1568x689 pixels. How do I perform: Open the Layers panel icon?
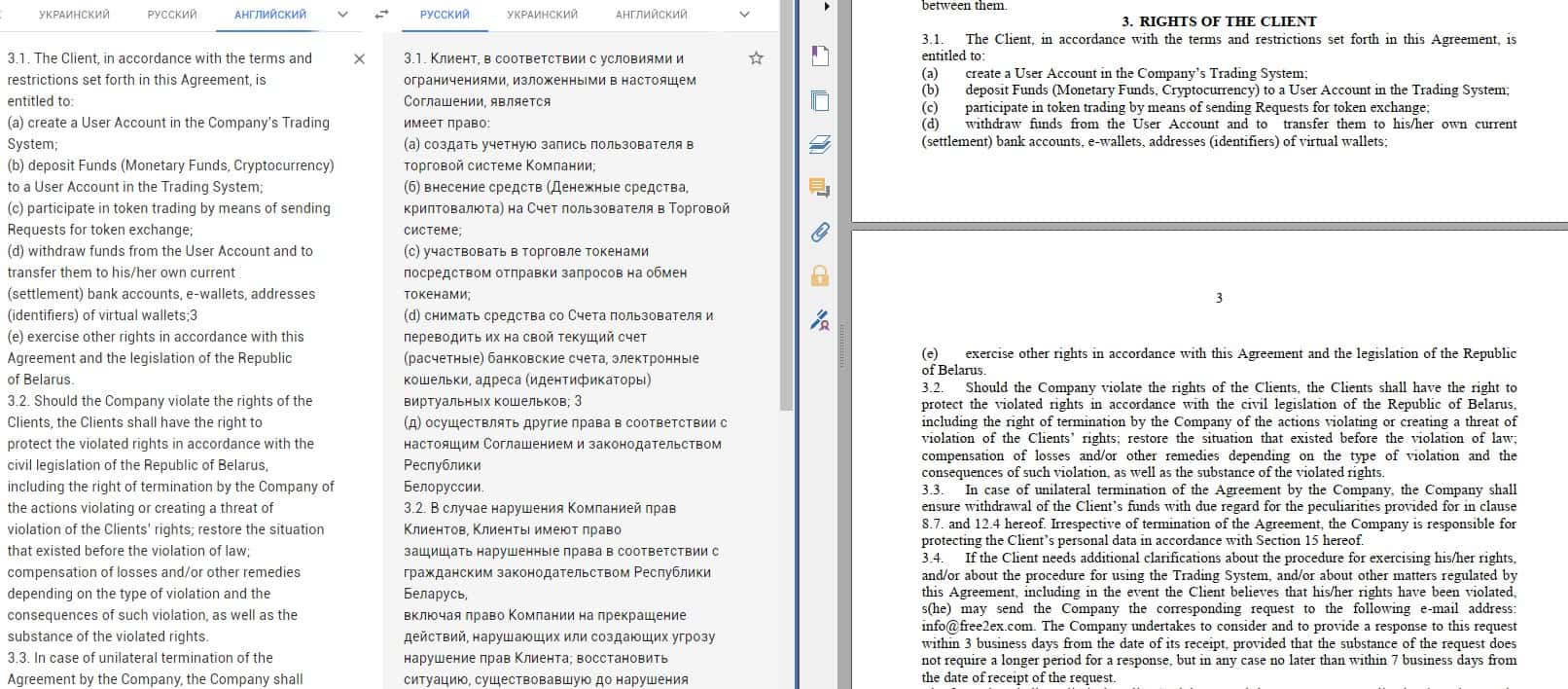820,145
